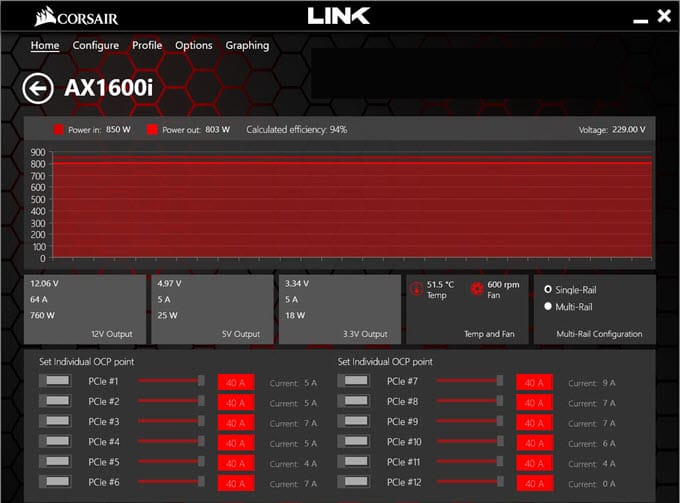
Task: Click the PCIe #1 40 A value box
Action: pyautogui.click(x=236, y=382)
